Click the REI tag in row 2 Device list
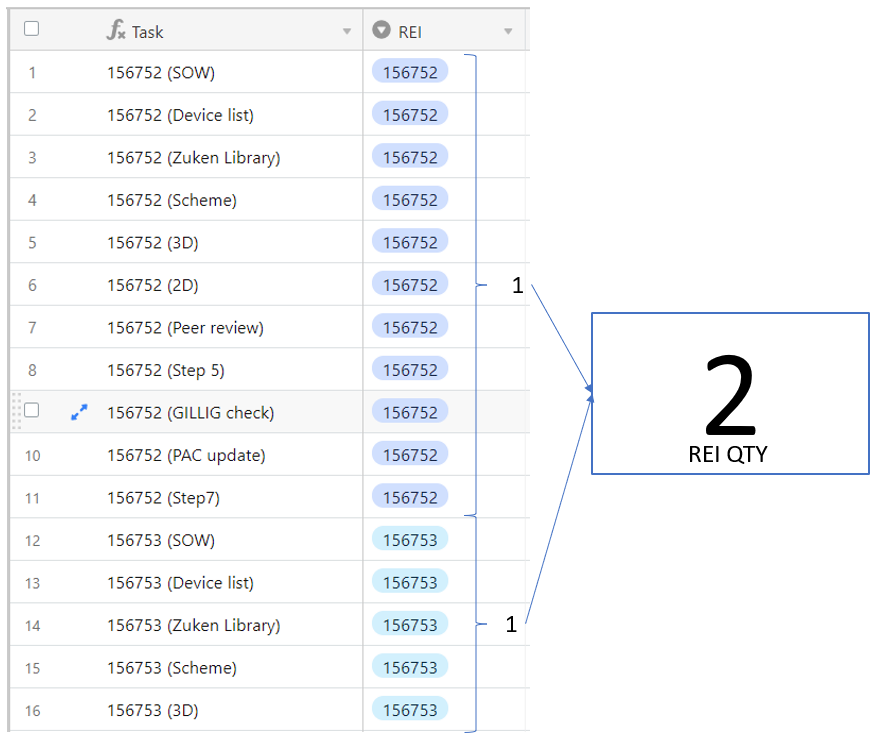874x735 pixels. tap(410, 114)
